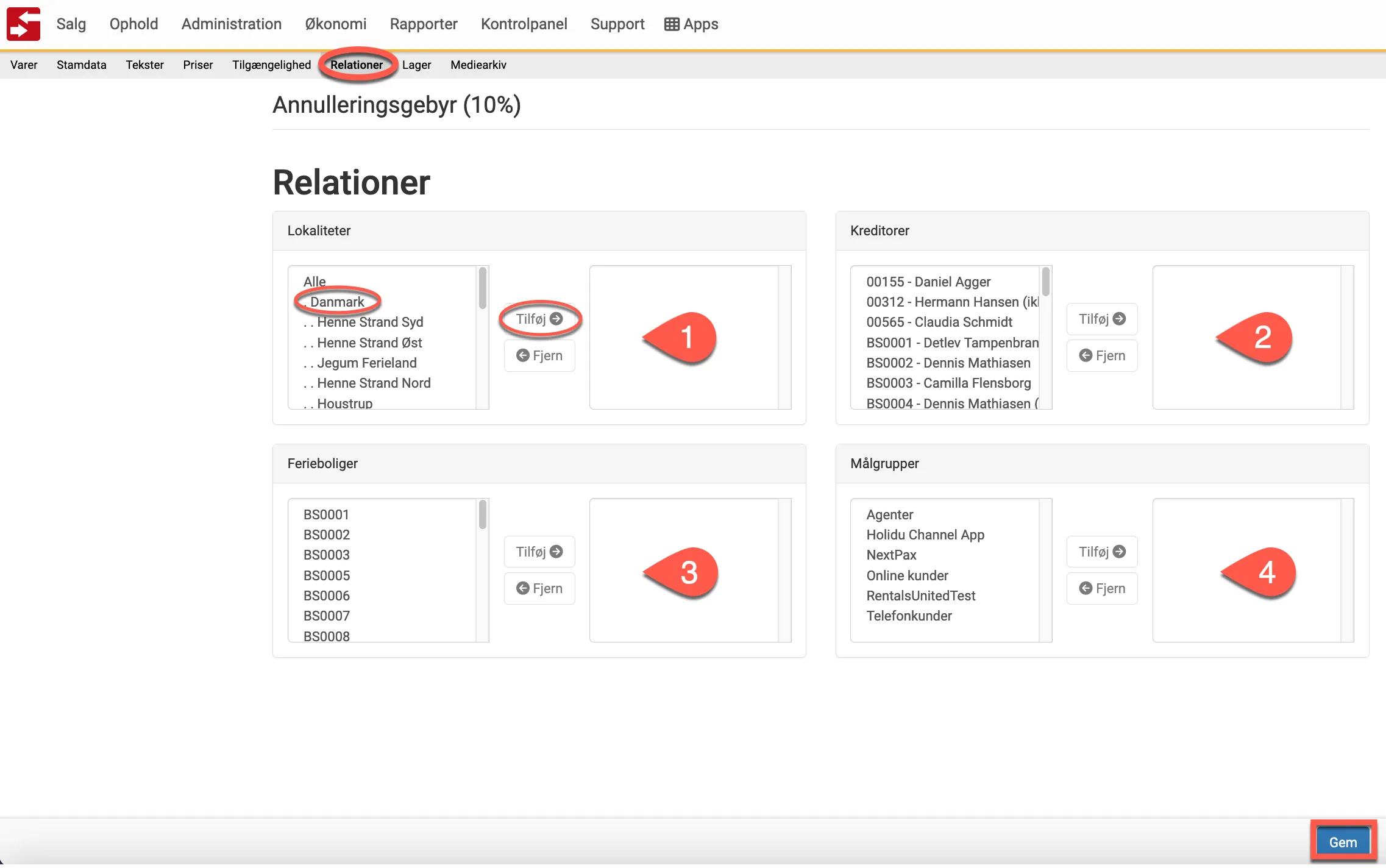The image size is (1386, 868).
Task: Open the Økonomi menu
Action: 335,24
